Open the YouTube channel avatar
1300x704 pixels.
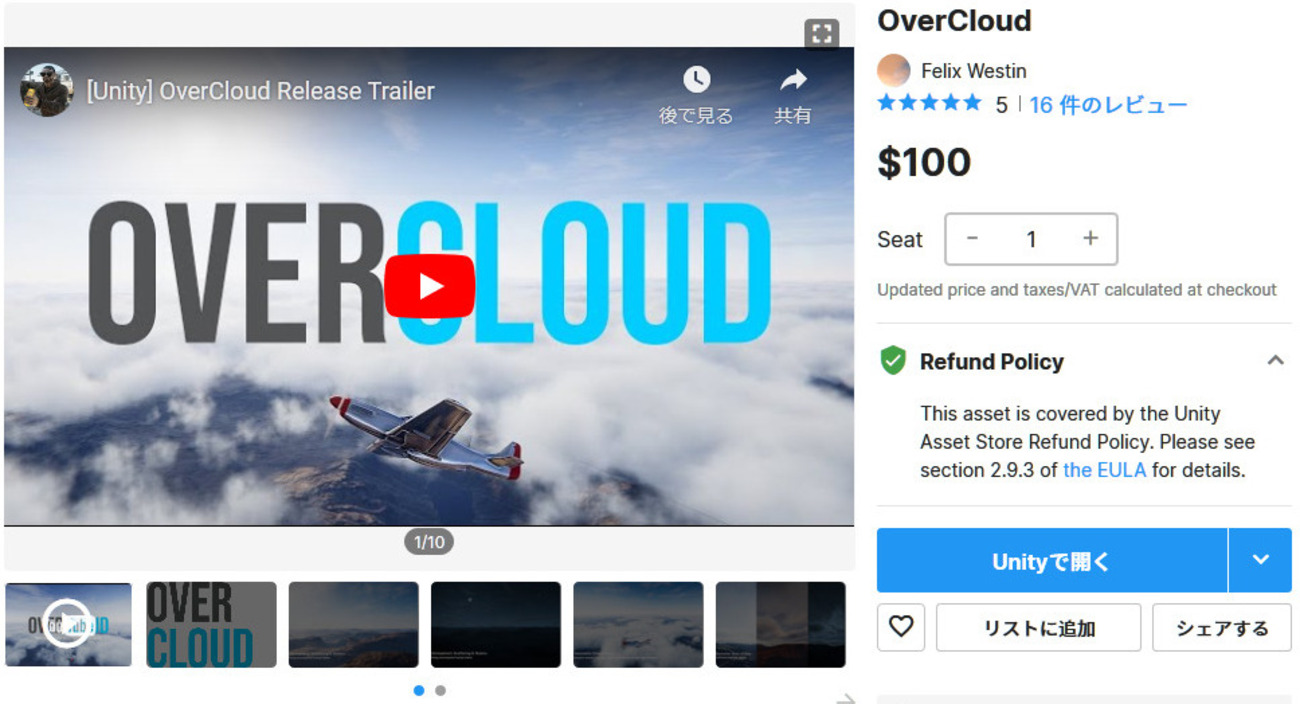tap(46, 90)
